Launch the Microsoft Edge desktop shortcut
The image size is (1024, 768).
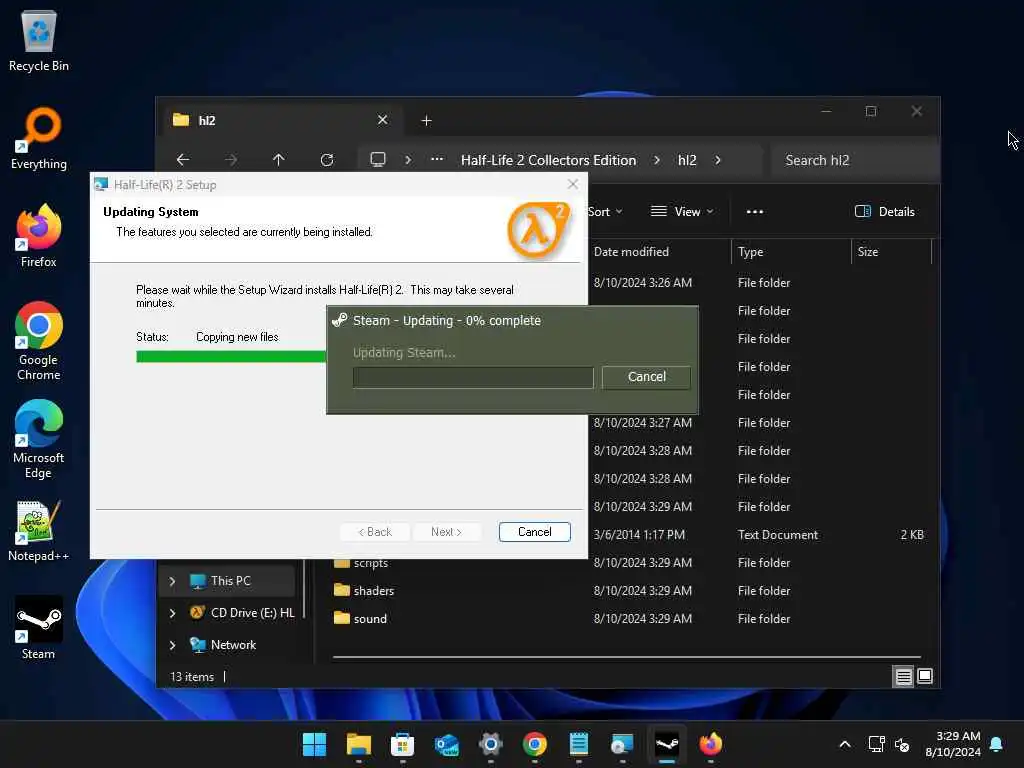coord(39,439)
